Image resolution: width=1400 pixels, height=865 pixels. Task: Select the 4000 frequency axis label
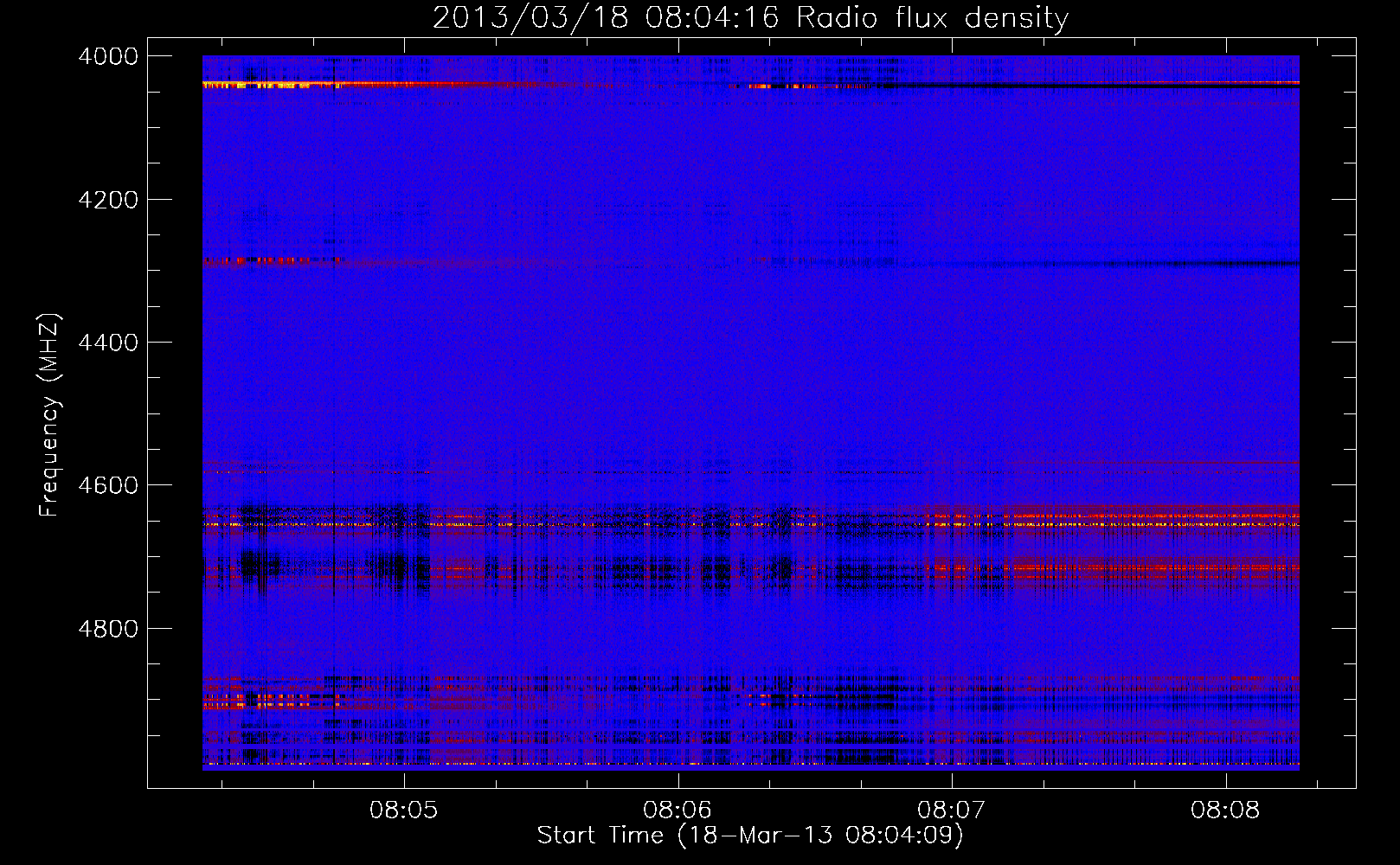108,56
